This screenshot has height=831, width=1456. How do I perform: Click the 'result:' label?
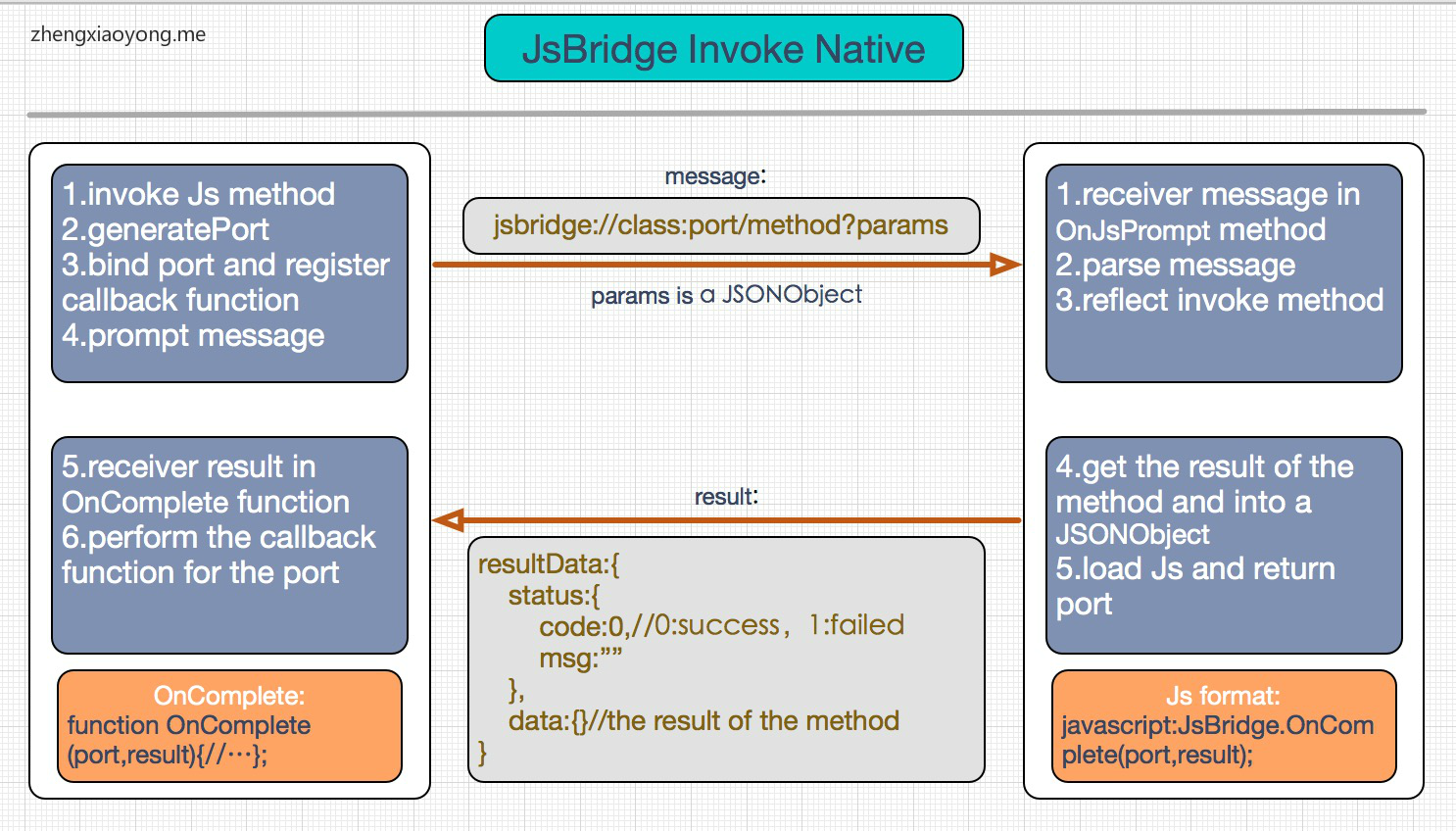pyautogui.click(x=726, y=497)
